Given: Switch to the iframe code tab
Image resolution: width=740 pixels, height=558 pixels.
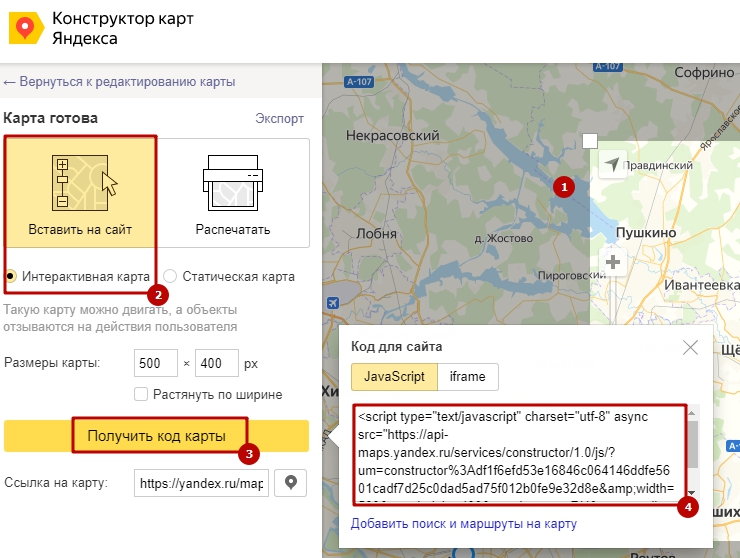Looking at the screenshot, I should [467, 376].
